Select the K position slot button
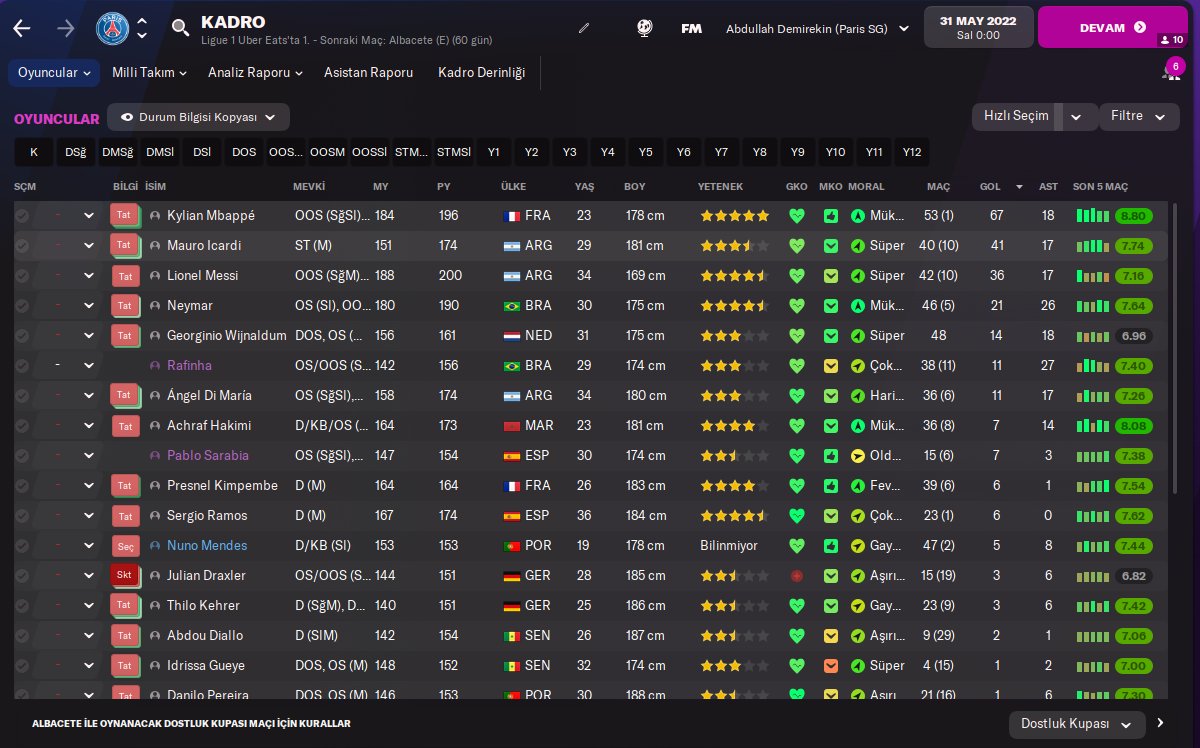The width and height of the screenshot is (1200, 748). (34, 152)
